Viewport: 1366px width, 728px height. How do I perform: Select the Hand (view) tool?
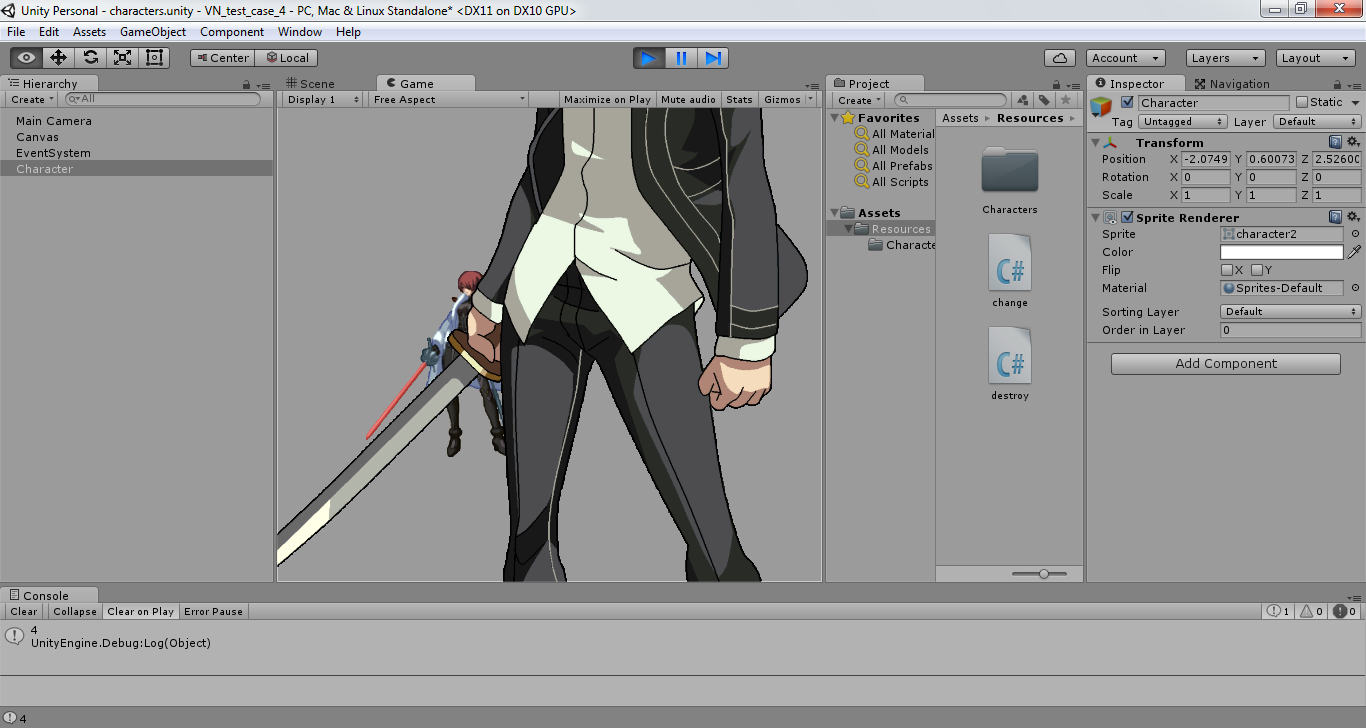click(27, 58)
